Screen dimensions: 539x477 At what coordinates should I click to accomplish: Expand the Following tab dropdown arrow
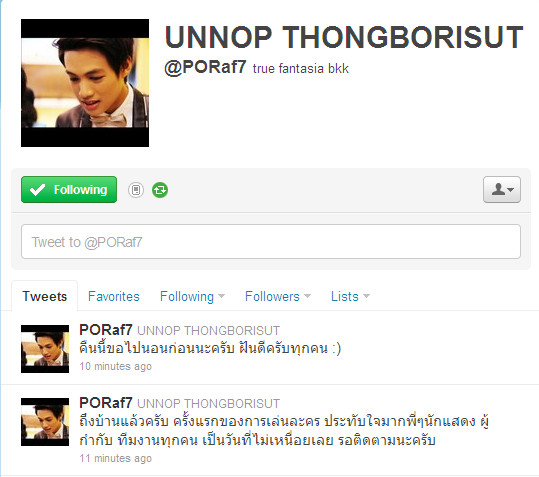[221, 296]
